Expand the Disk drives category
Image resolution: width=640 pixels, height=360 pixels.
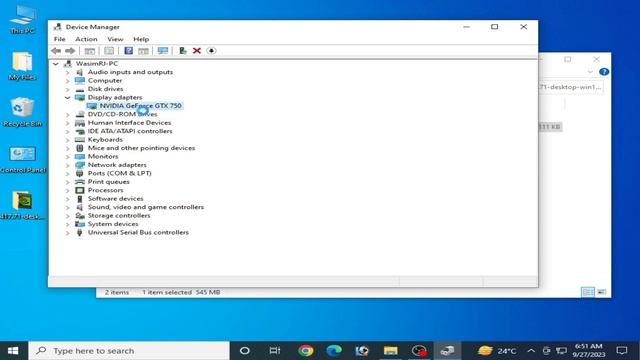68,89
